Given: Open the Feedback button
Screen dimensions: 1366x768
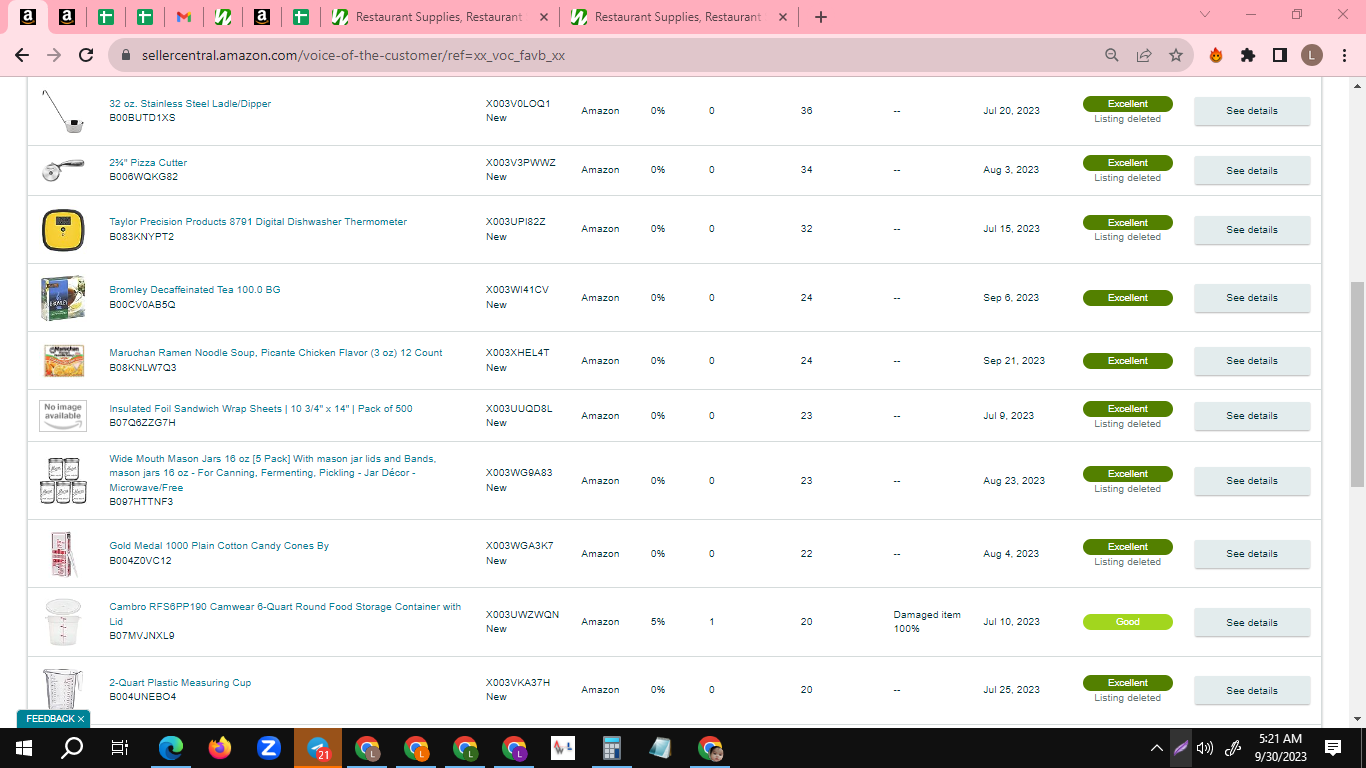Looking at the screenshot, I should [x=54, y=719].
